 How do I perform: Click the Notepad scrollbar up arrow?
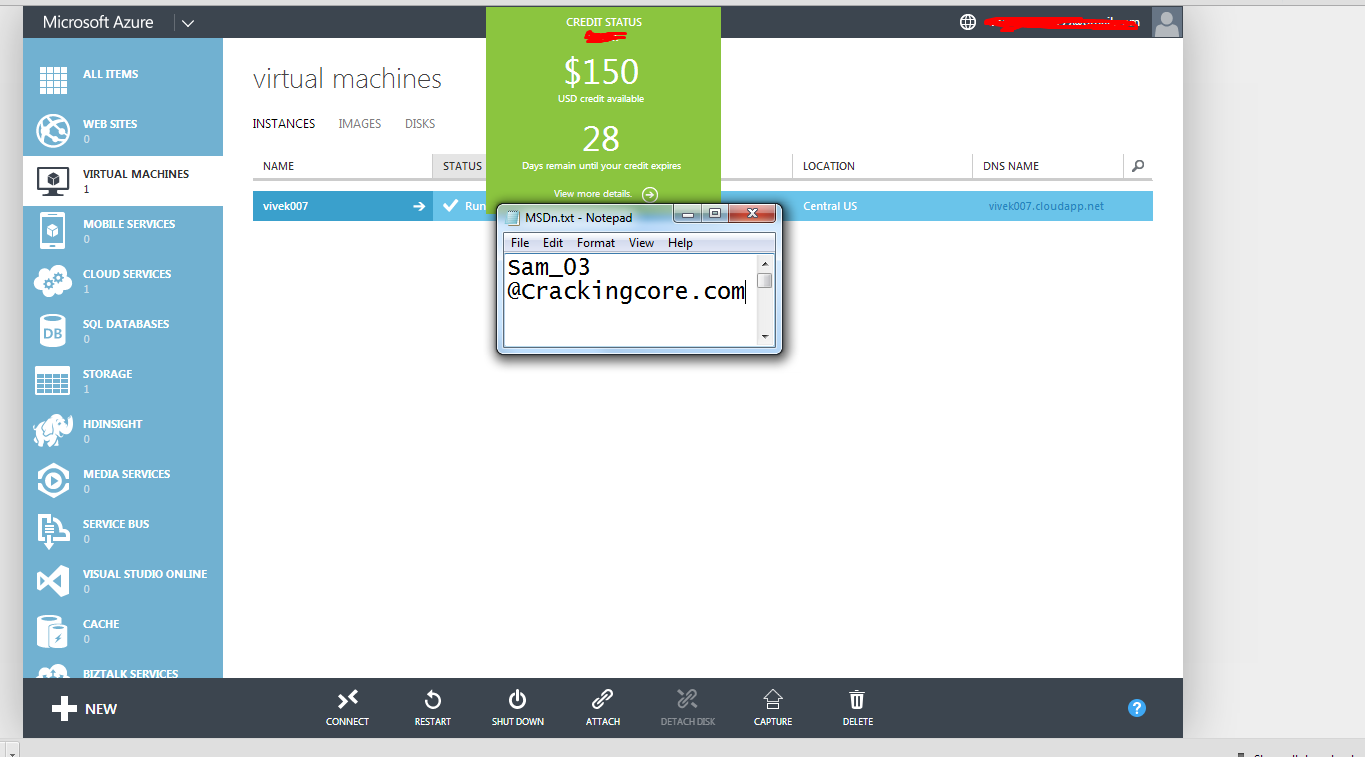pos(765,262)
